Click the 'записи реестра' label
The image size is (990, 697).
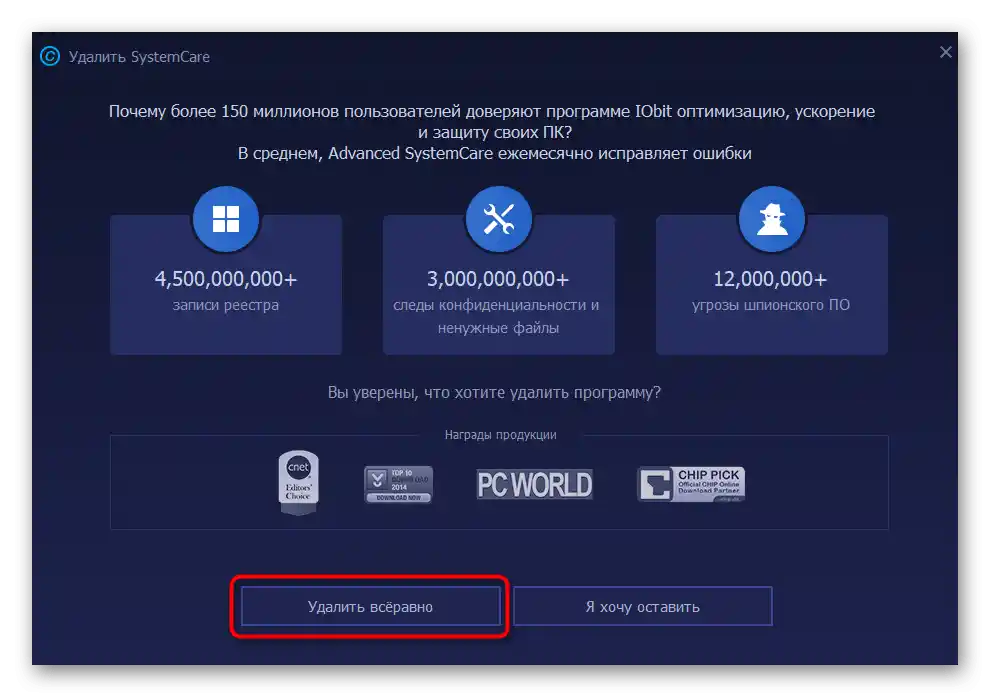pyautogui.click(x=225, y=305)
